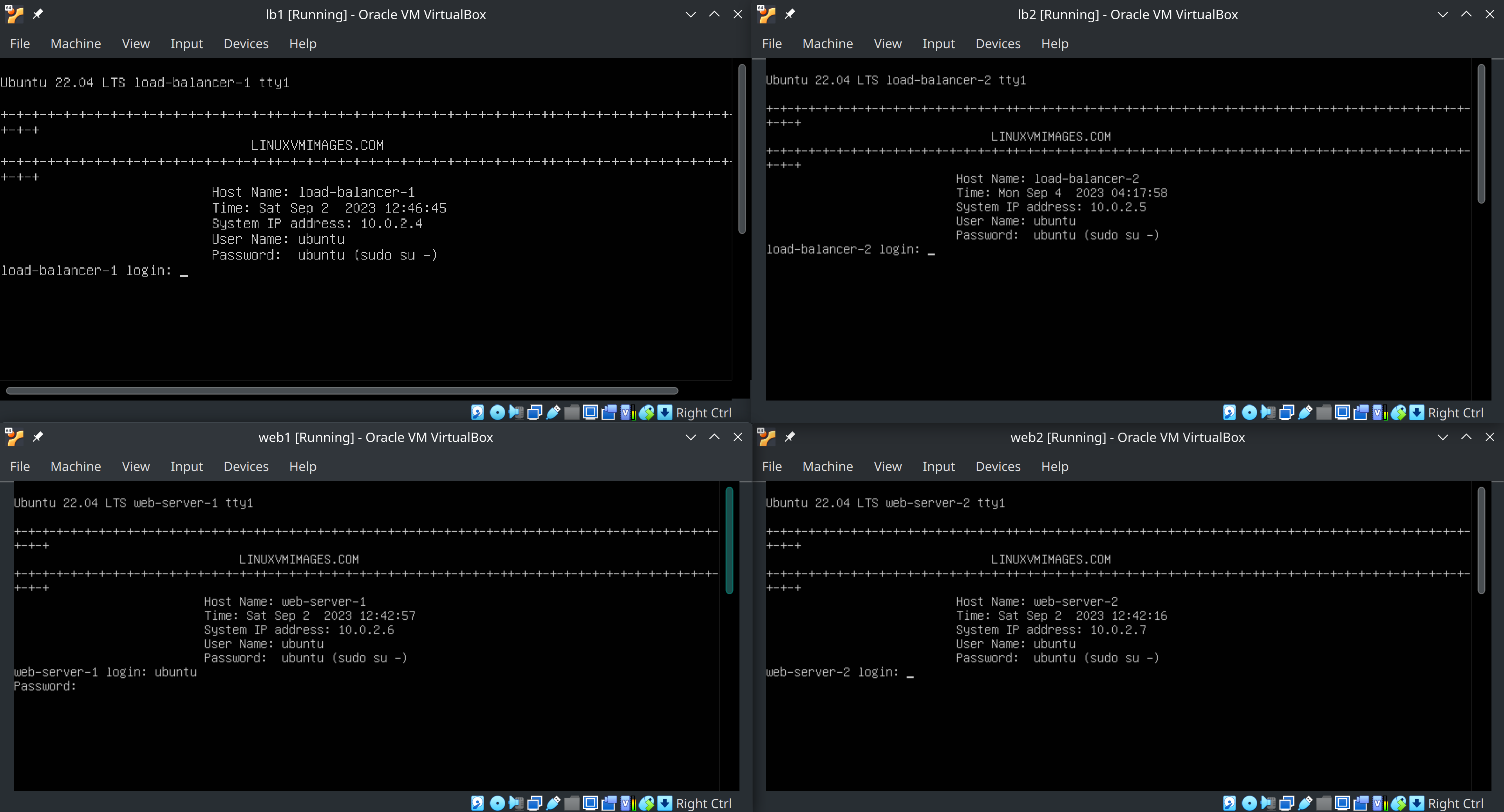Open display indicator in web1 status bar
Image resolution: width=1504 pixels, height=812 pixels.
(590, 803)
